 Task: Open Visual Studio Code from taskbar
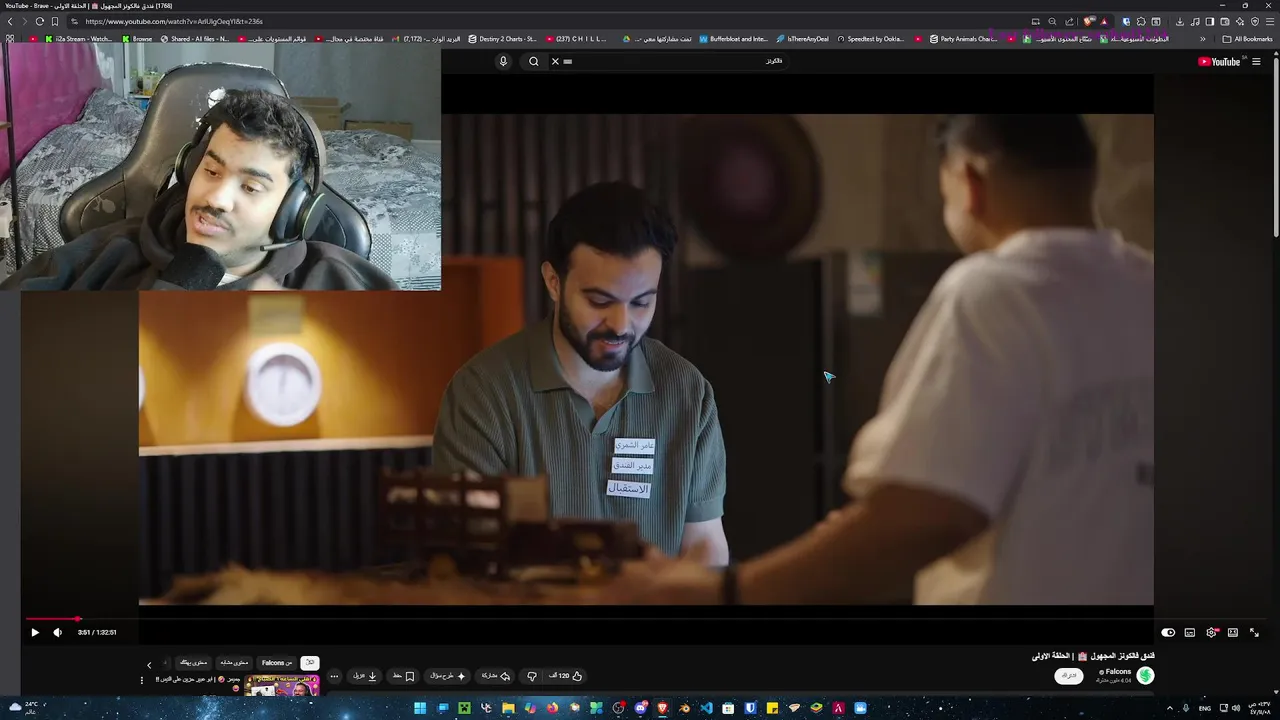tap(706, 708)
